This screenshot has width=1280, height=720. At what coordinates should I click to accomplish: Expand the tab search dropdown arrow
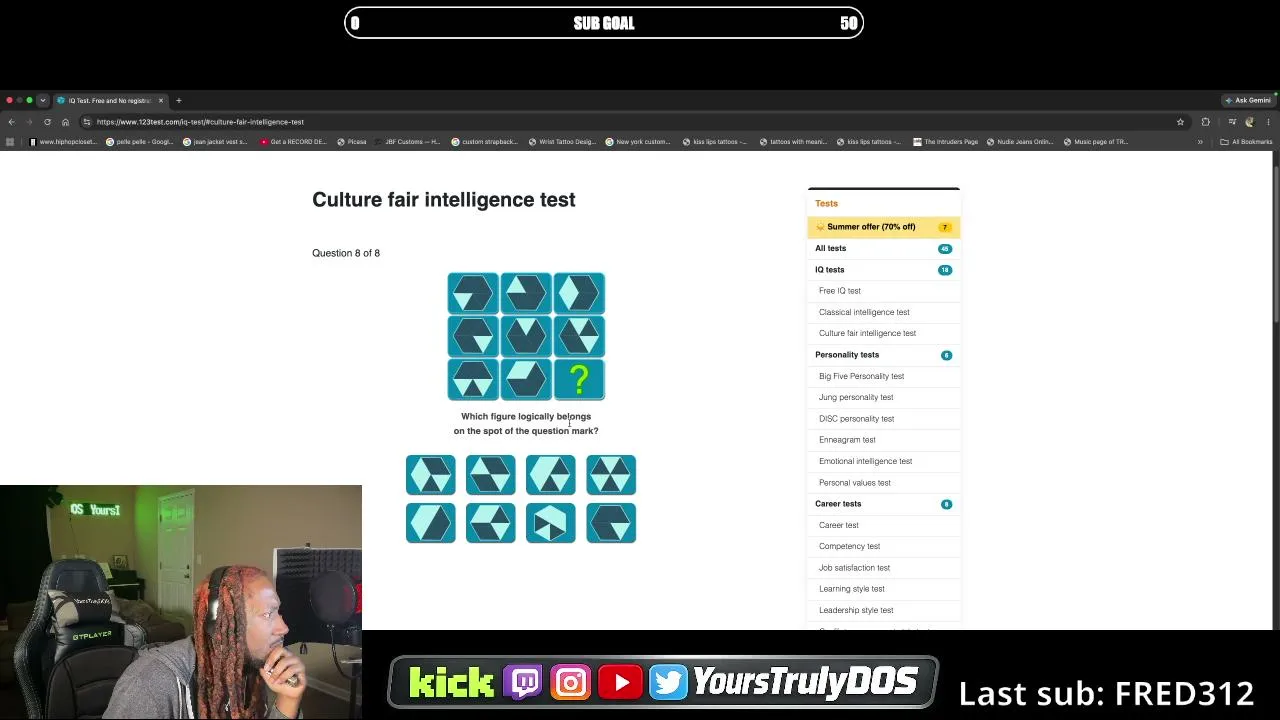click(x=42, y=100)
